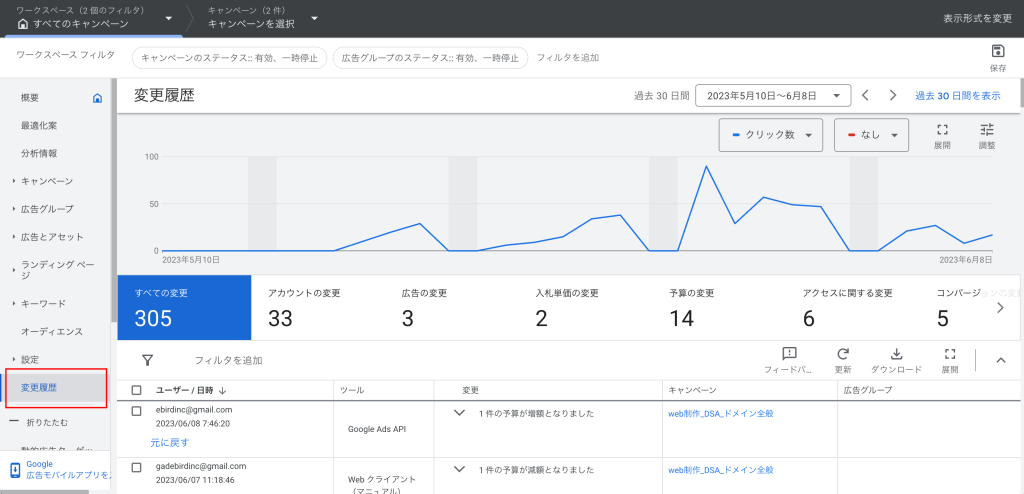This screenshot has width=1024, height=494.
Task: Open 分析情報 in the sidebar
Action: click(39, 154)
